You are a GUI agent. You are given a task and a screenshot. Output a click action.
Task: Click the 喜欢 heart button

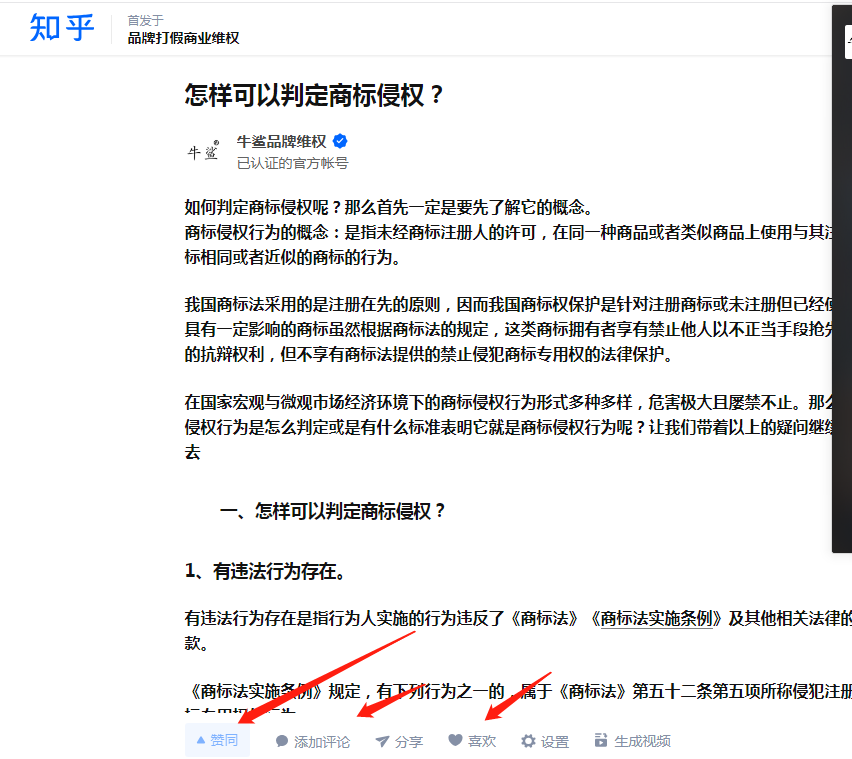472,741
